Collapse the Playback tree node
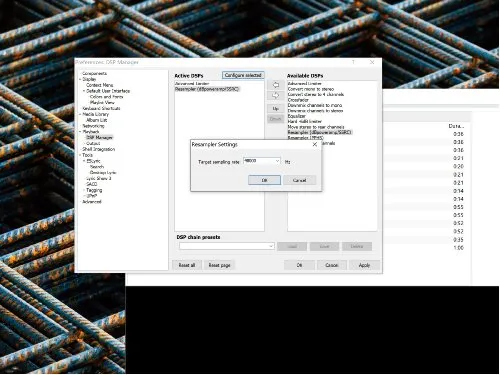Viewport: 500px width, 375px height. point(80,132)
